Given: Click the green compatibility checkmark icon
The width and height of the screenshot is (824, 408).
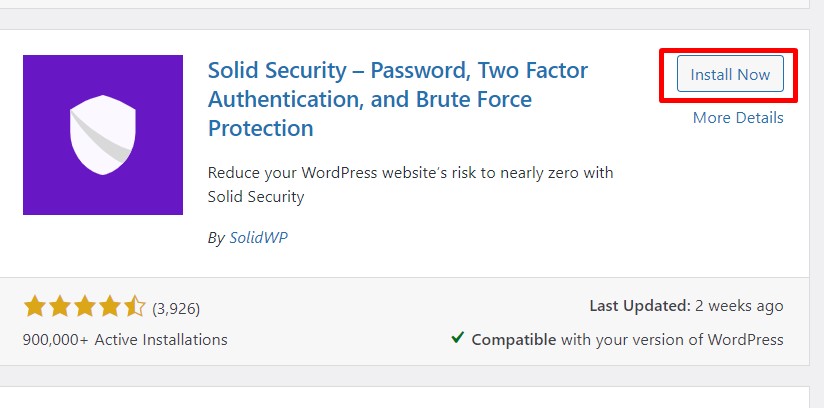Looking at the screenshot, I should 458,338.
